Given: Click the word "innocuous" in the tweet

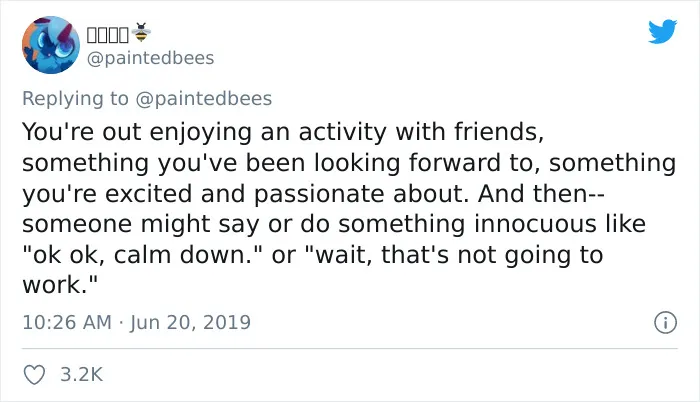Looking at the screenshot, I should pyautogui.click(x=535, y=224).
